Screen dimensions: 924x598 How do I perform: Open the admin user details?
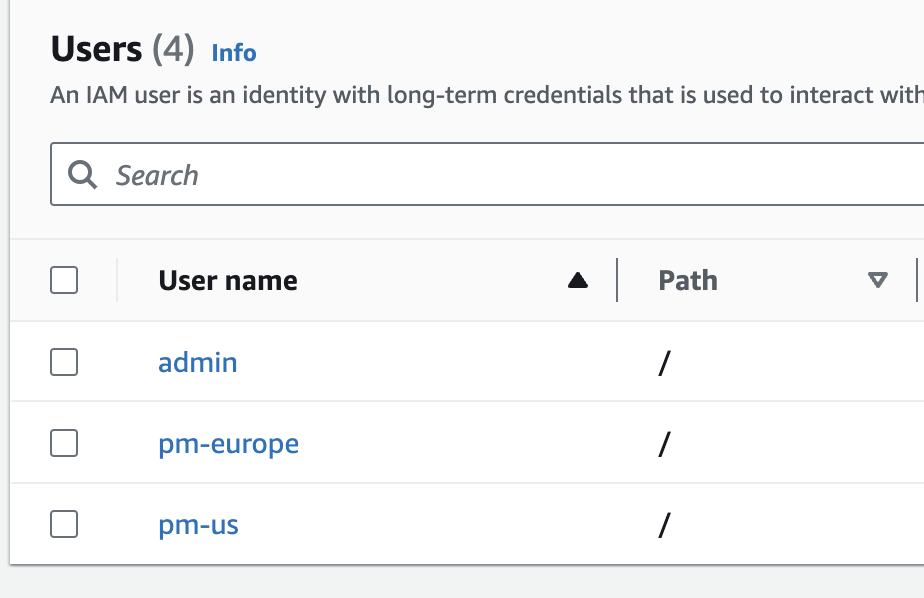[198, 362]
